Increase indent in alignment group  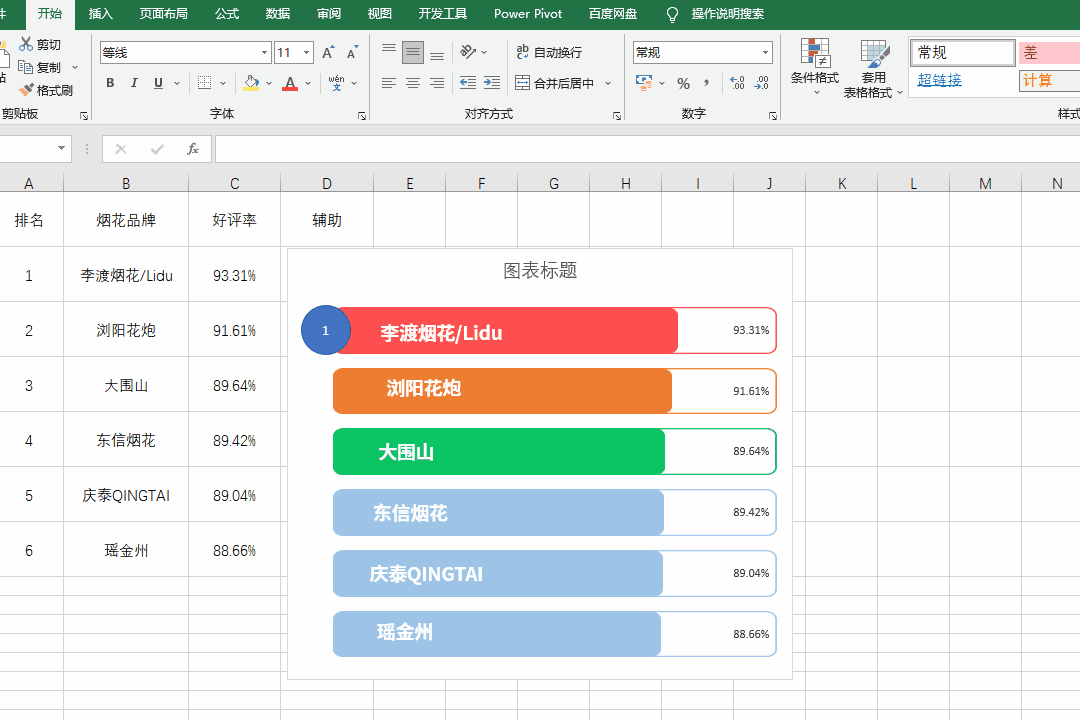[492, 83]
